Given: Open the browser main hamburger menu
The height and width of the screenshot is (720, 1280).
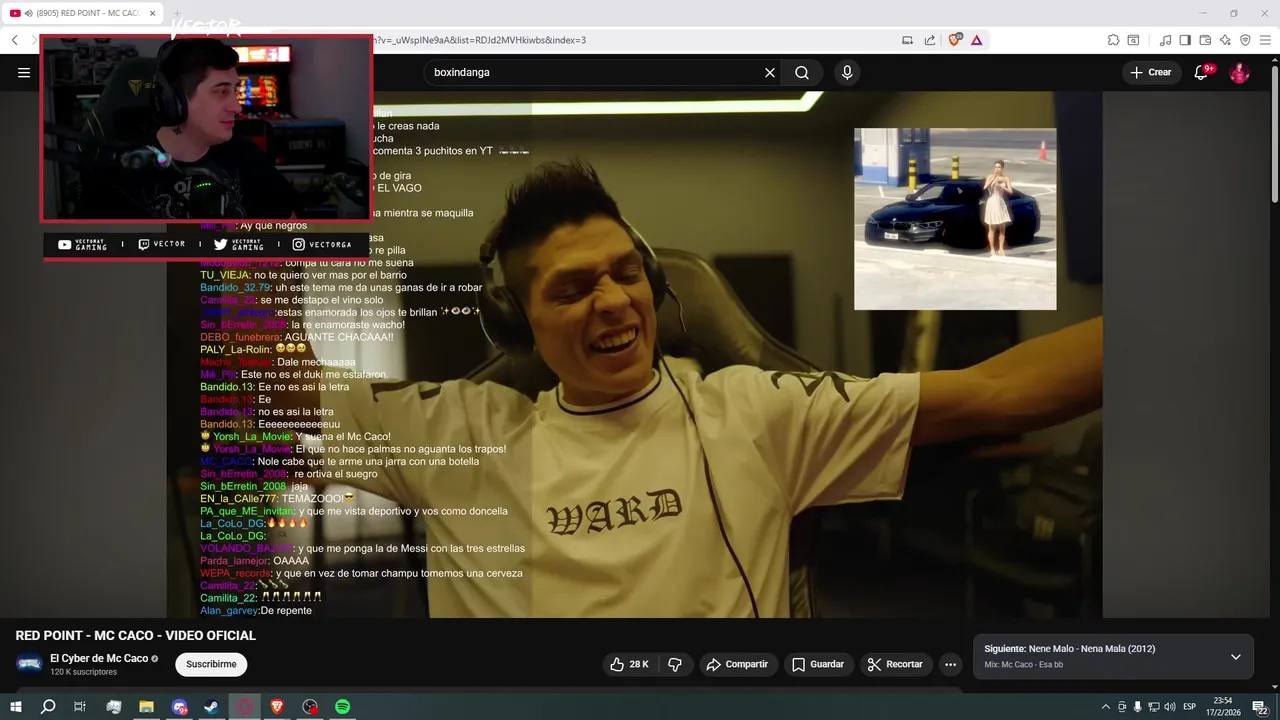Looking at the screenshot, I should point(1265,40).
